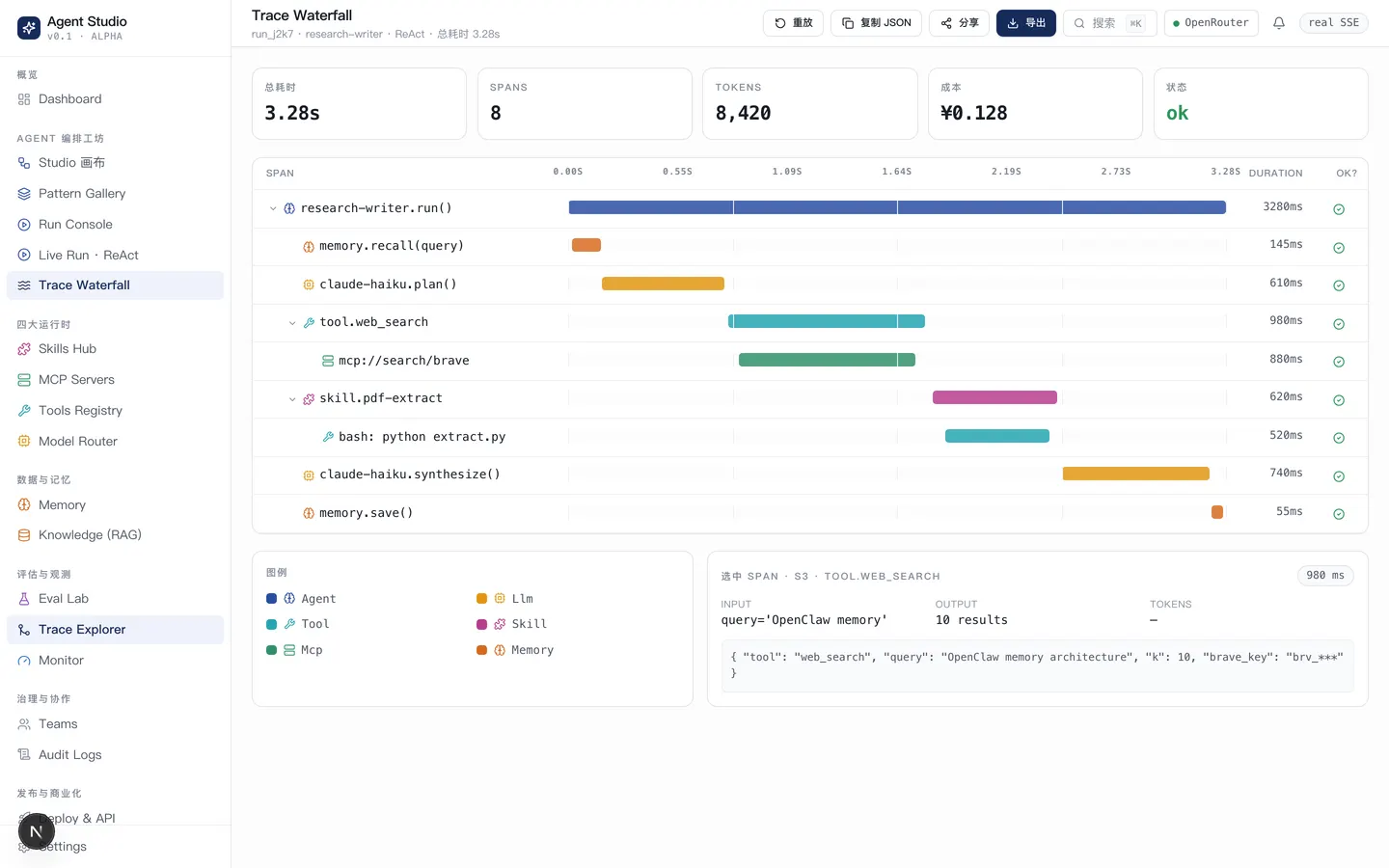Image resolution: width=1389 pixels, height=868 pixels.
Task: Click the pink Skill legend swatch
Action: tap(482, 625)
